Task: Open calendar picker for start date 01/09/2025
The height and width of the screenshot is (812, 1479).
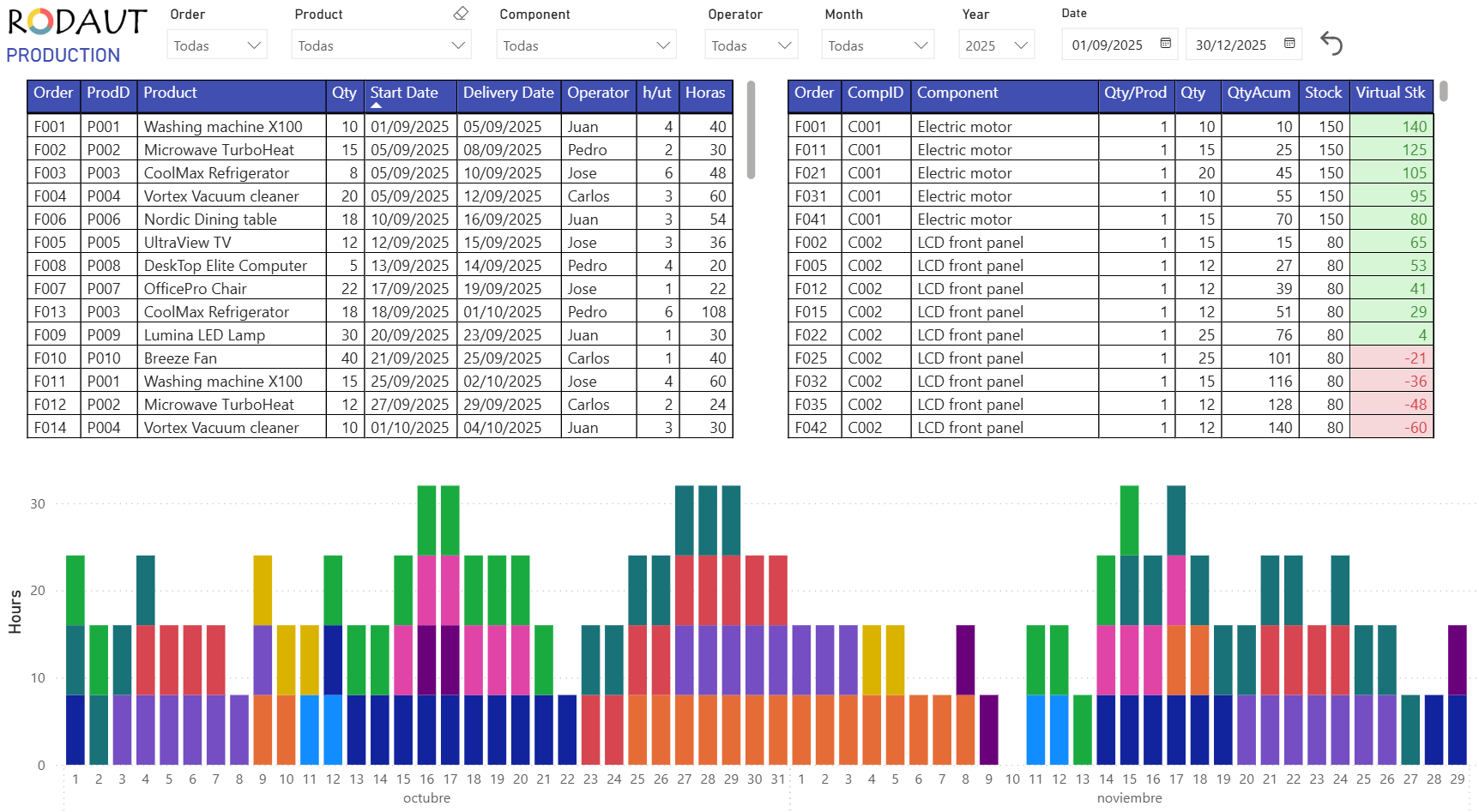Action: coord(1165,44)
